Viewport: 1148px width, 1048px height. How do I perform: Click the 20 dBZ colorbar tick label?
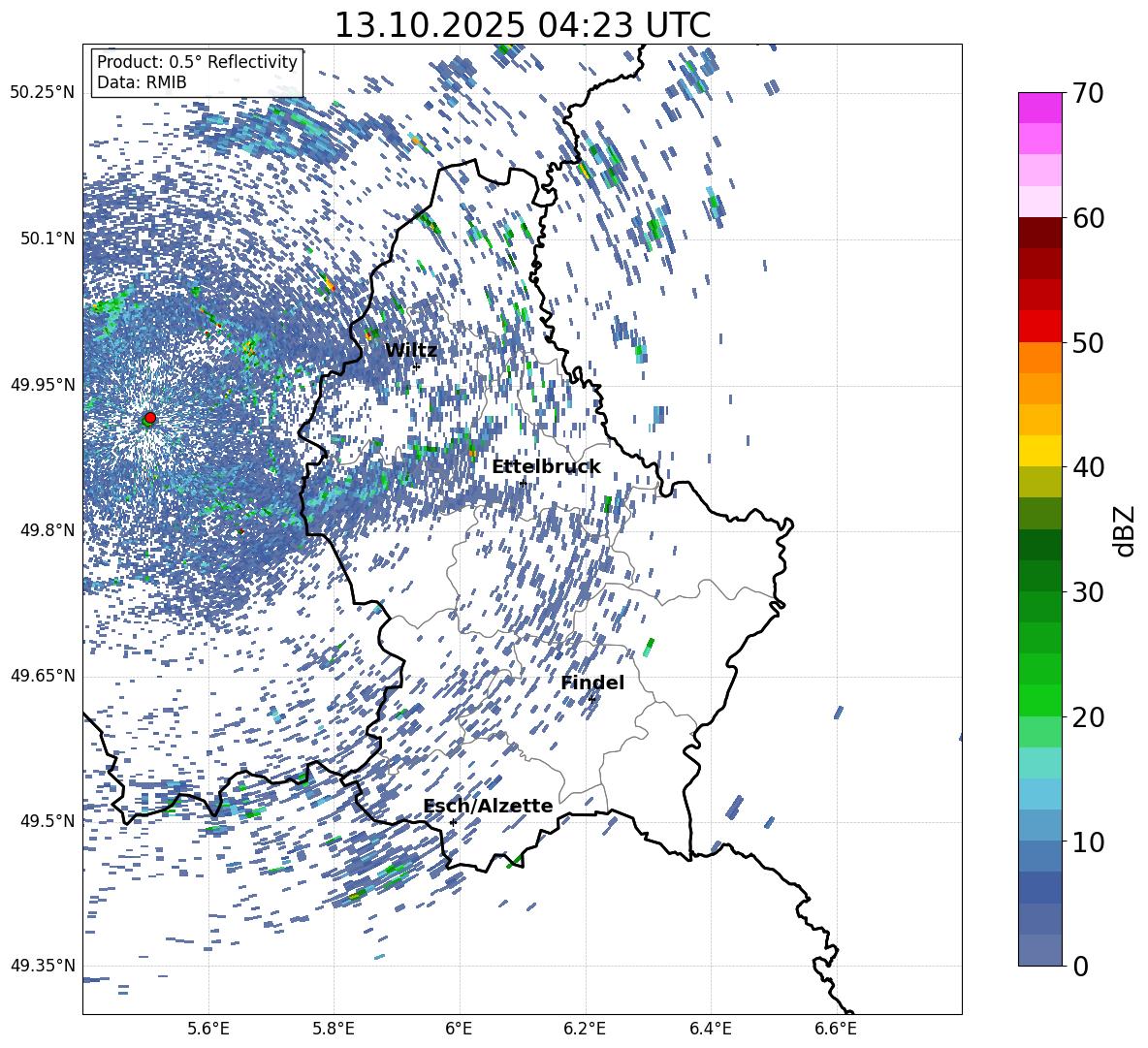pyautogui.click(x=1088, y=716)
